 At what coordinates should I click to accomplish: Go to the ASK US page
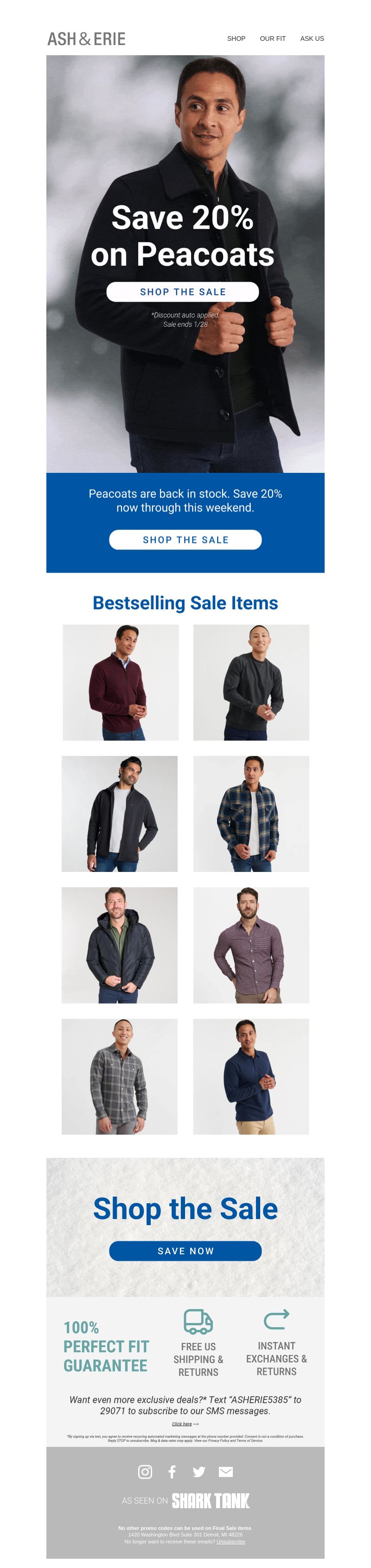coord(312,39)
